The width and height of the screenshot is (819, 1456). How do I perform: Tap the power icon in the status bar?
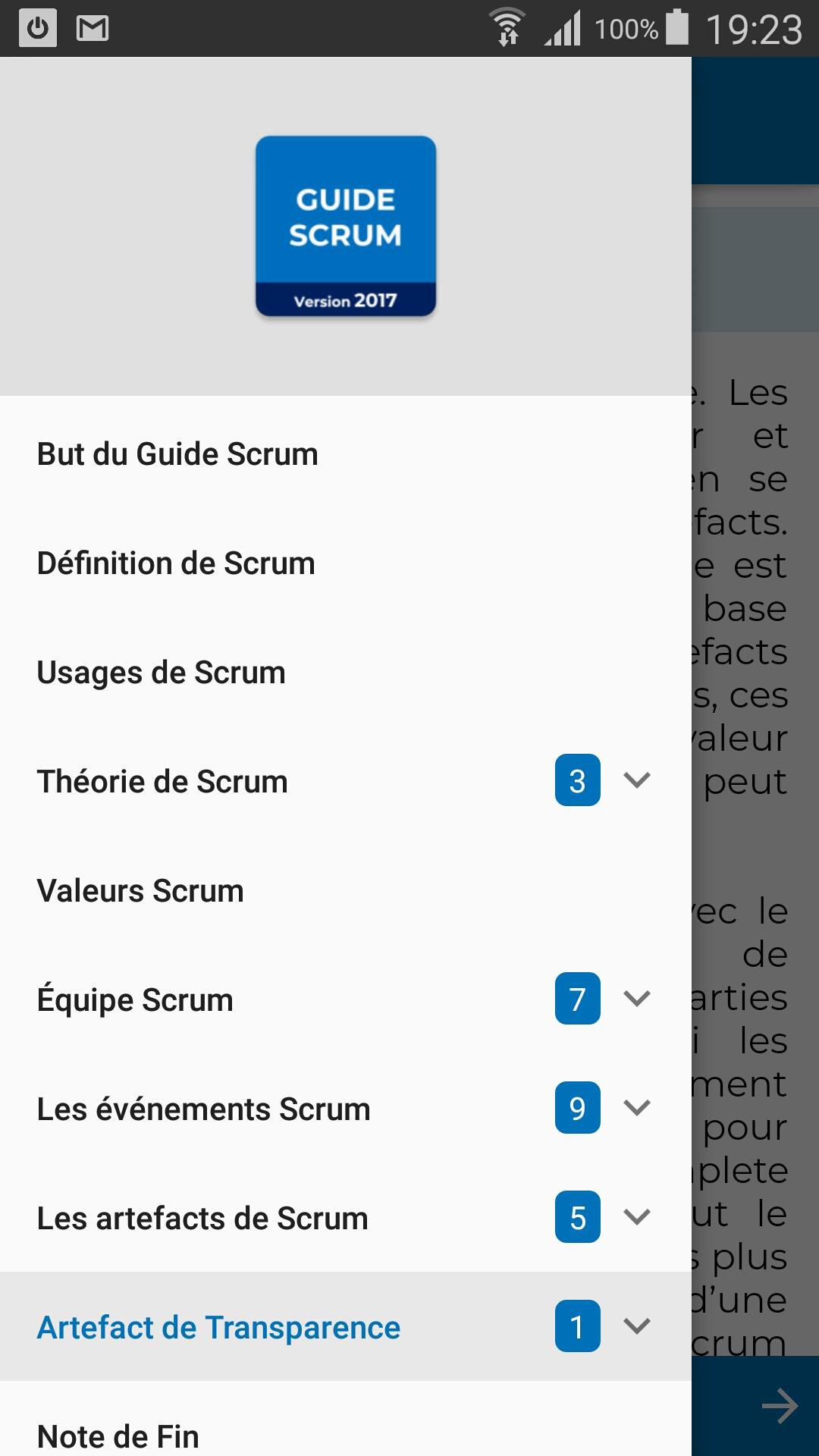coord(36,29)
